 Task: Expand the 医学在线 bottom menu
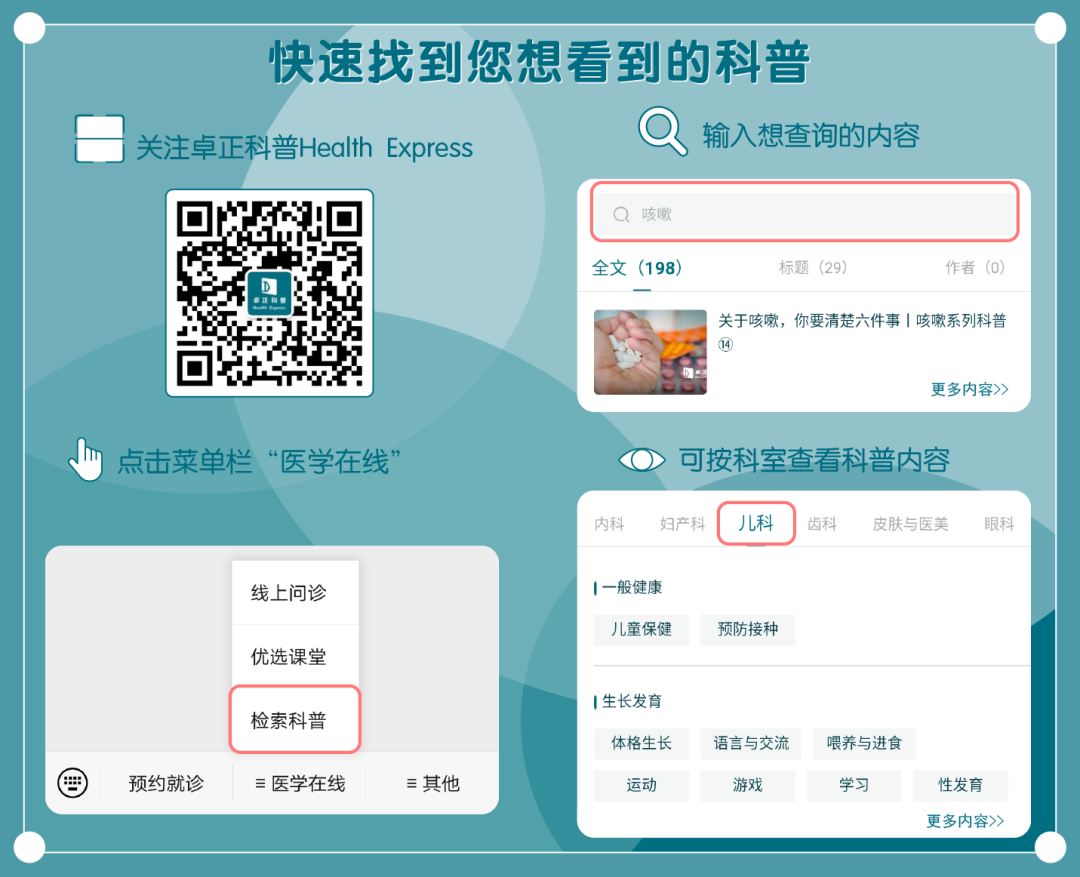[x=300, y=784]
